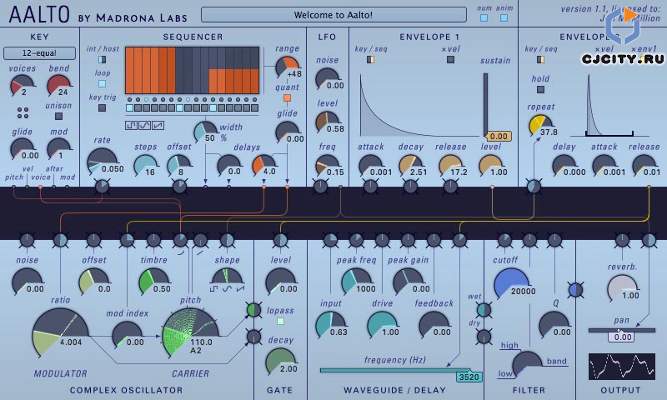Click the reverb dial showing 1.00

[622, 289]
